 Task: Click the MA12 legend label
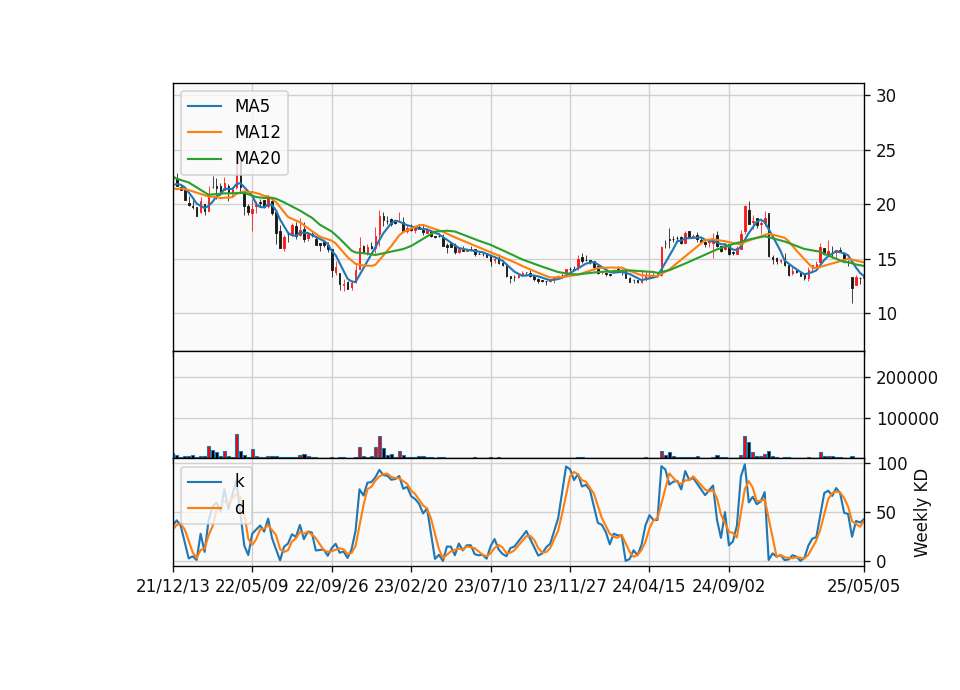point(257,132)
